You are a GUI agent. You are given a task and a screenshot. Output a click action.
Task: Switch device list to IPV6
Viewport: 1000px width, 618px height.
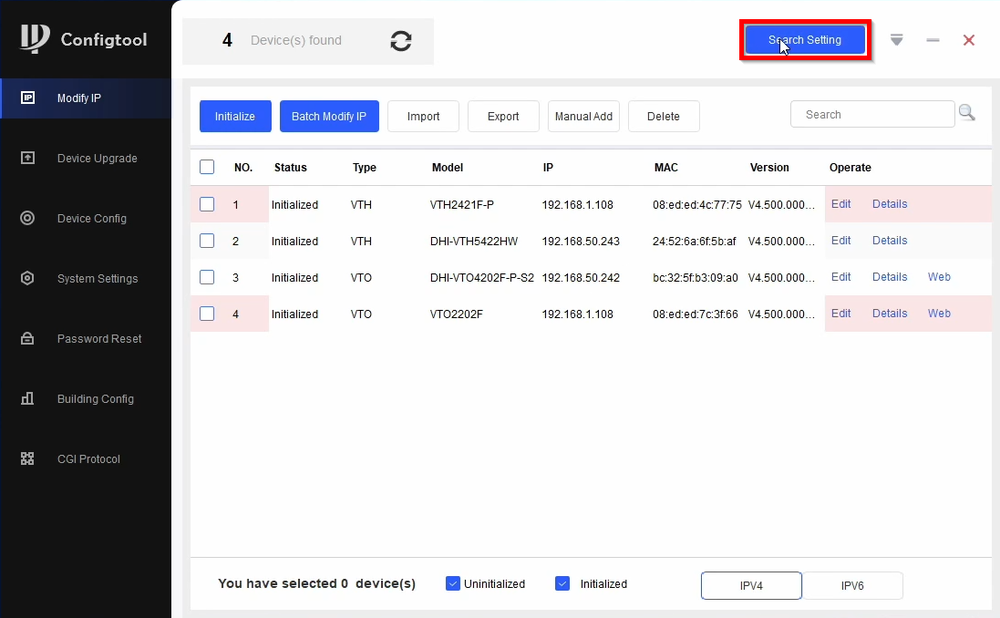pos(853,585)
